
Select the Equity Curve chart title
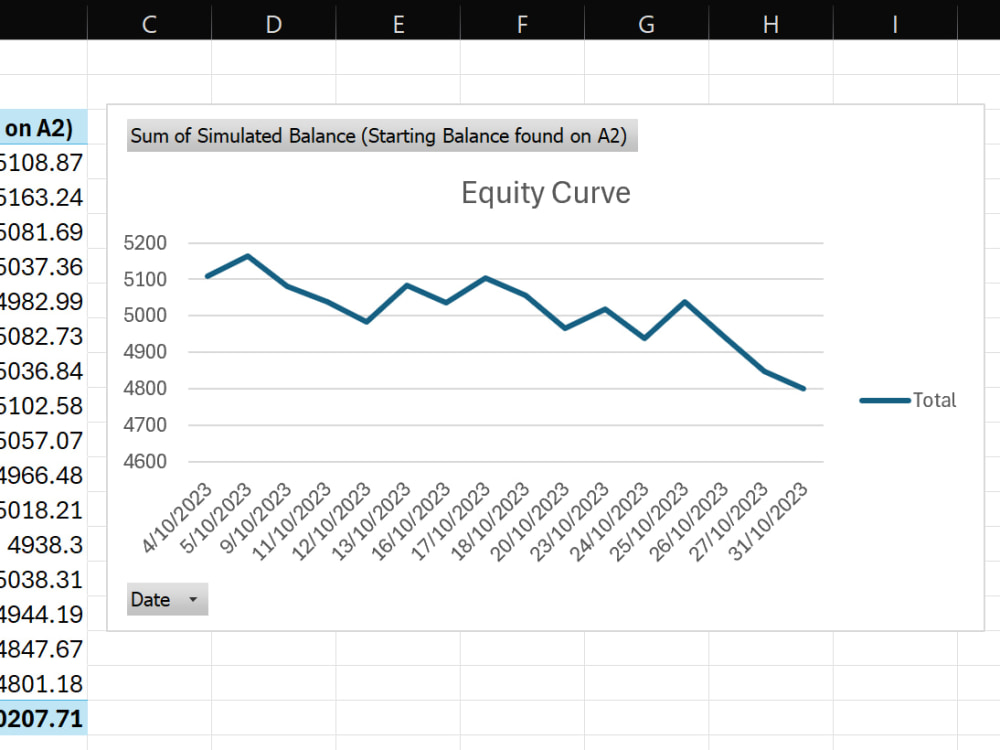pos(546,192)
